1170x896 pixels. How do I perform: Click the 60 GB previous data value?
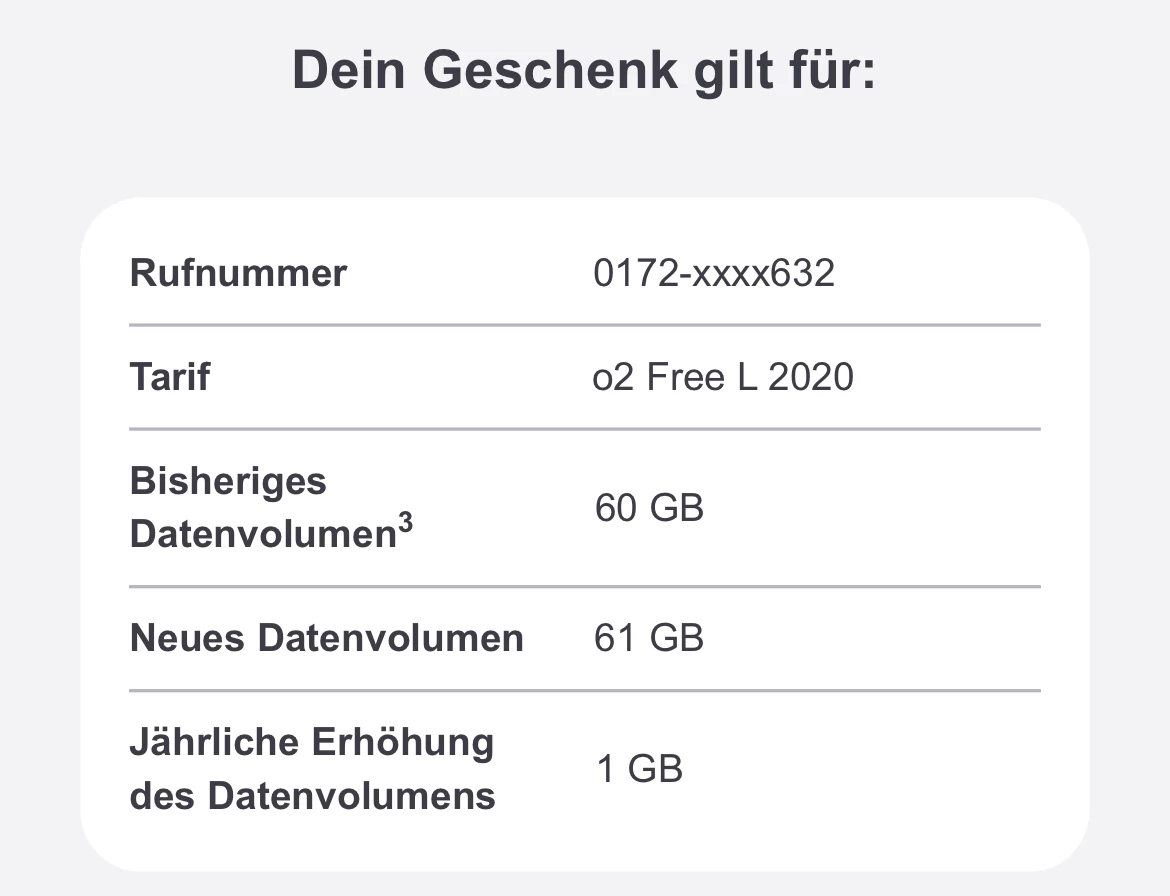[x=649, y=508]
